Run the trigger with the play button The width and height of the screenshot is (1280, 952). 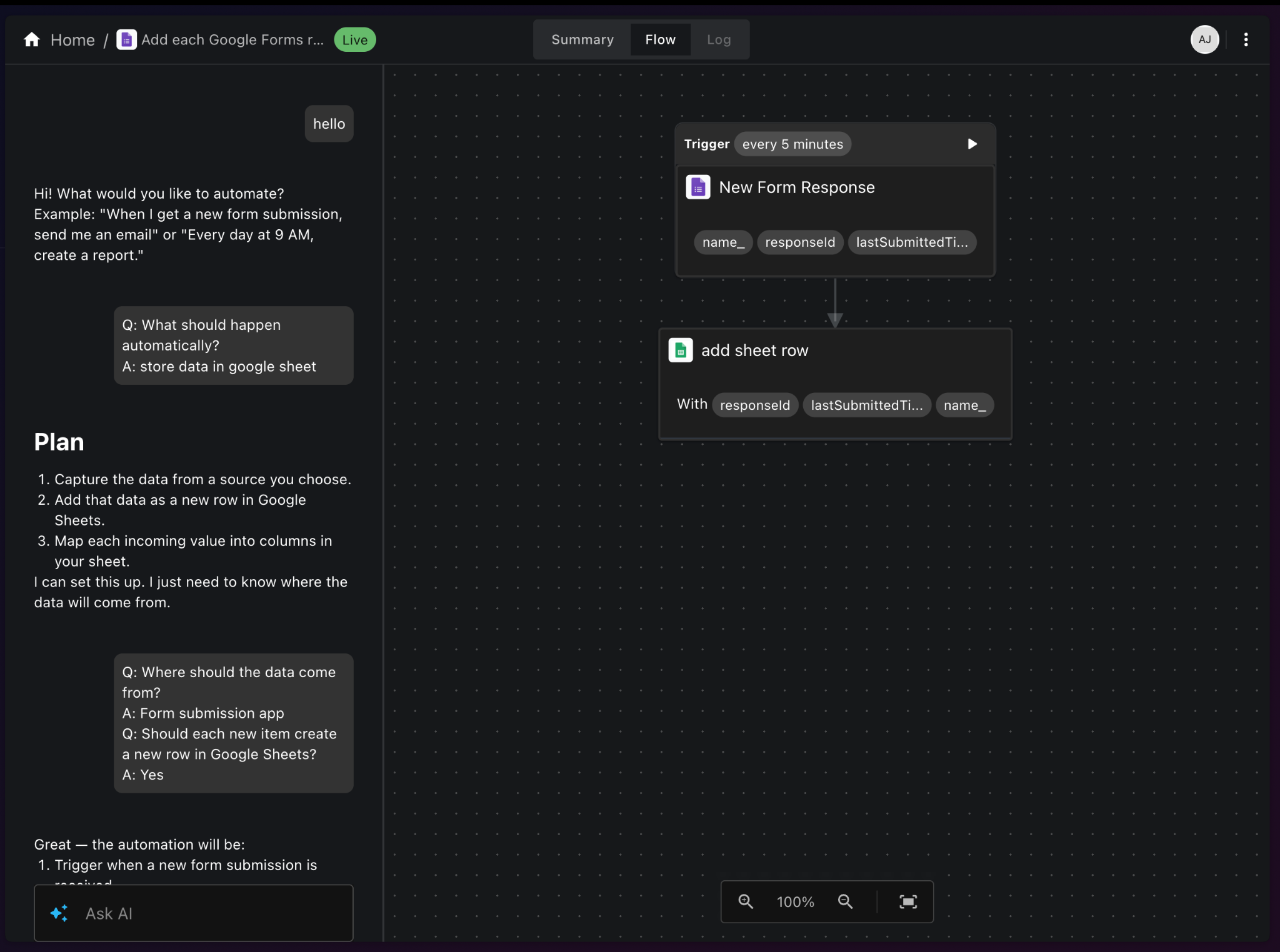[x=972, y=144]
